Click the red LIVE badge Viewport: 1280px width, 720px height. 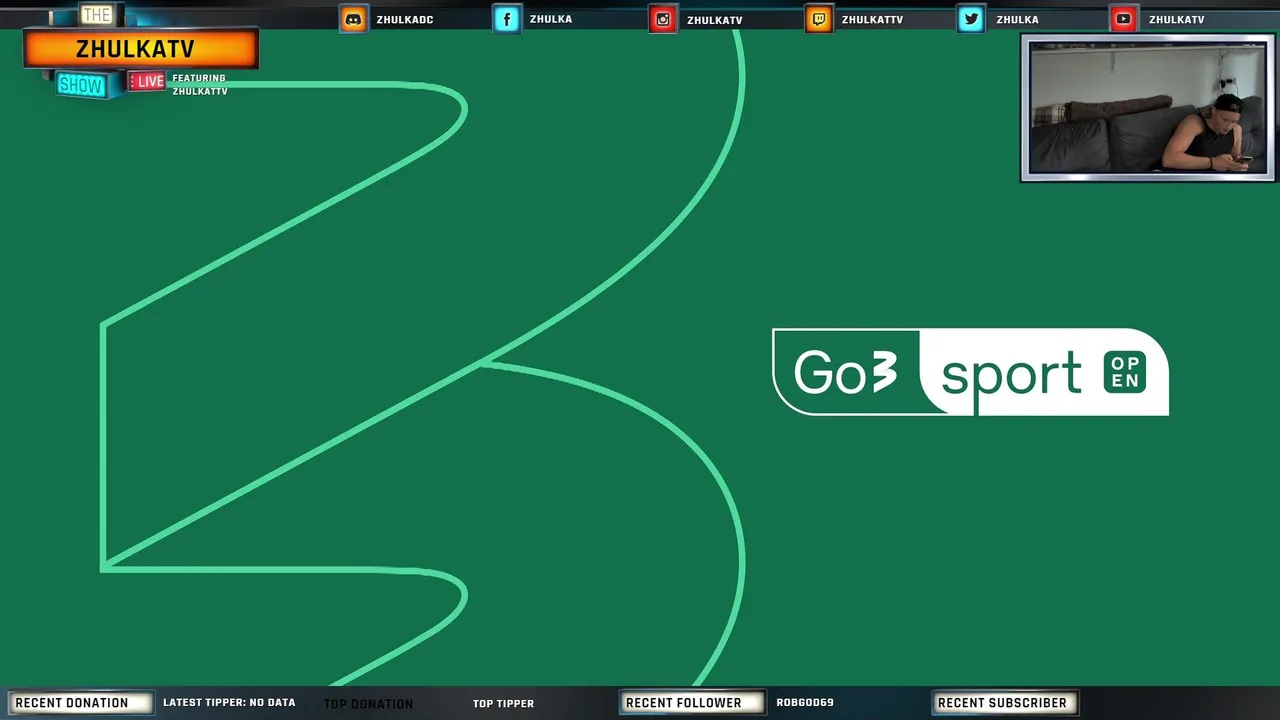point(147,81)
